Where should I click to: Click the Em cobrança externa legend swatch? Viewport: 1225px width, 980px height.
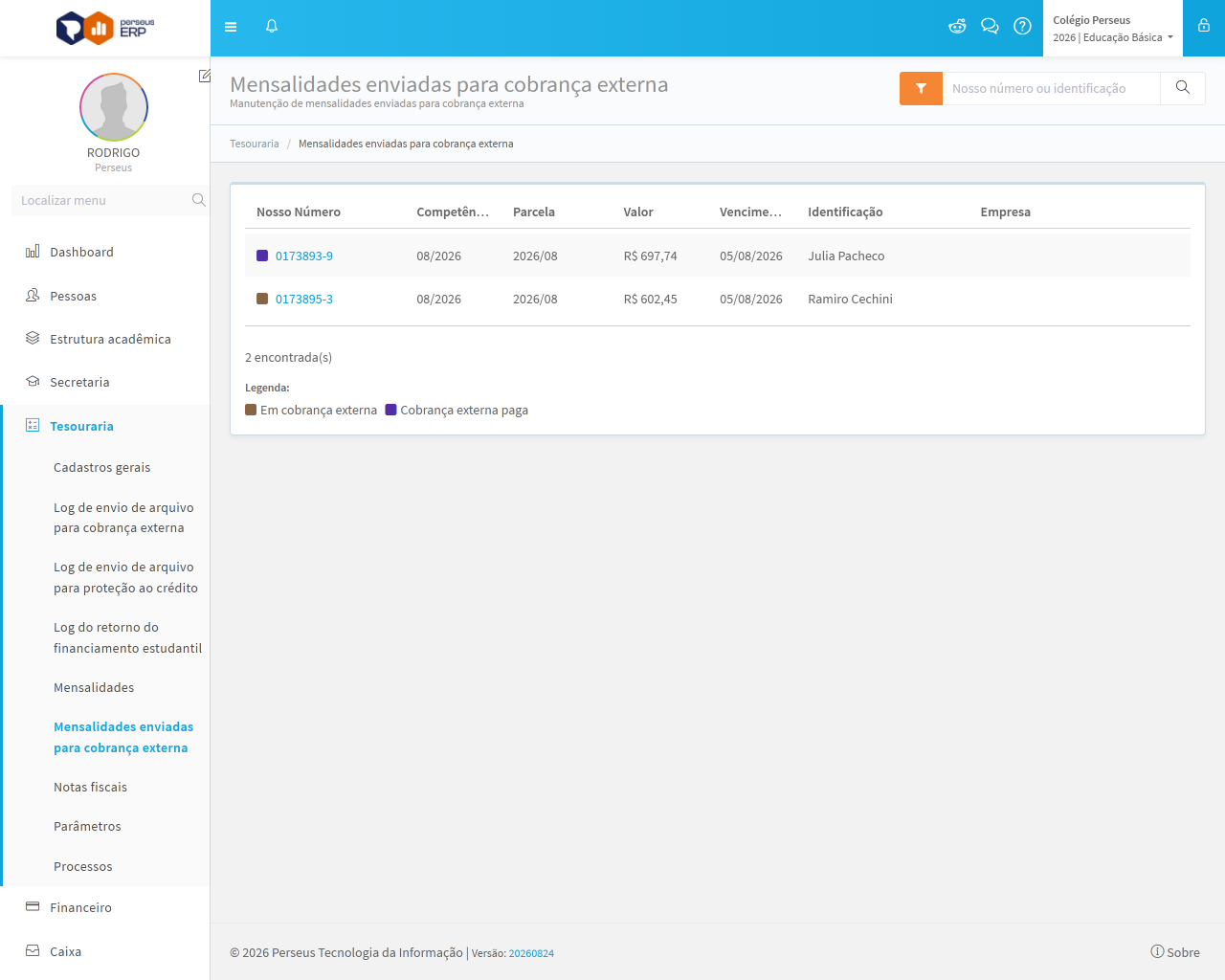pyautogui.click(x=251, y=410)
